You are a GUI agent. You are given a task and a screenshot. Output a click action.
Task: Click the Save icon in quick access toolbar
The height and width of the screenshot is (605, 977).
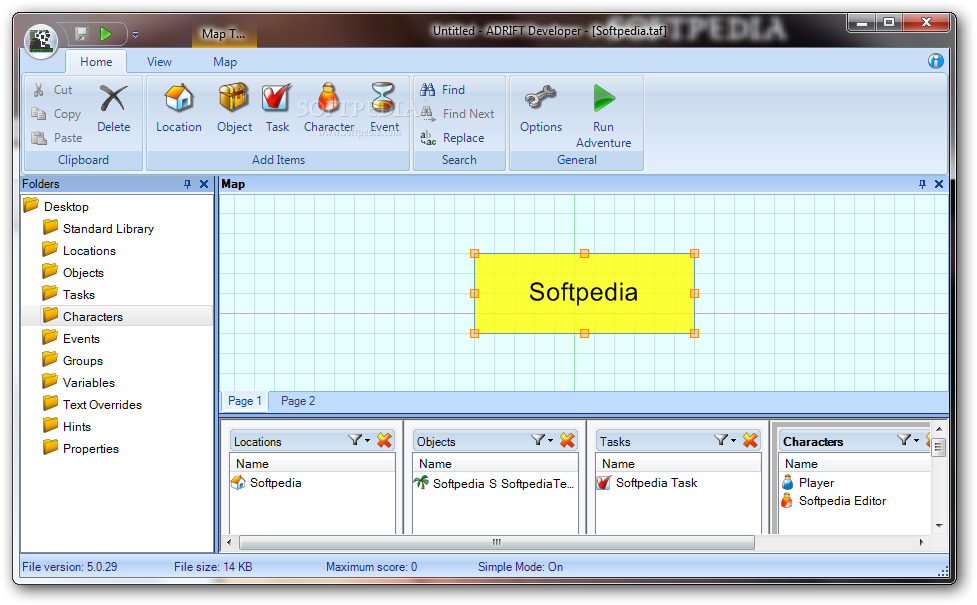pyautogui.click(x=82, y=34)
